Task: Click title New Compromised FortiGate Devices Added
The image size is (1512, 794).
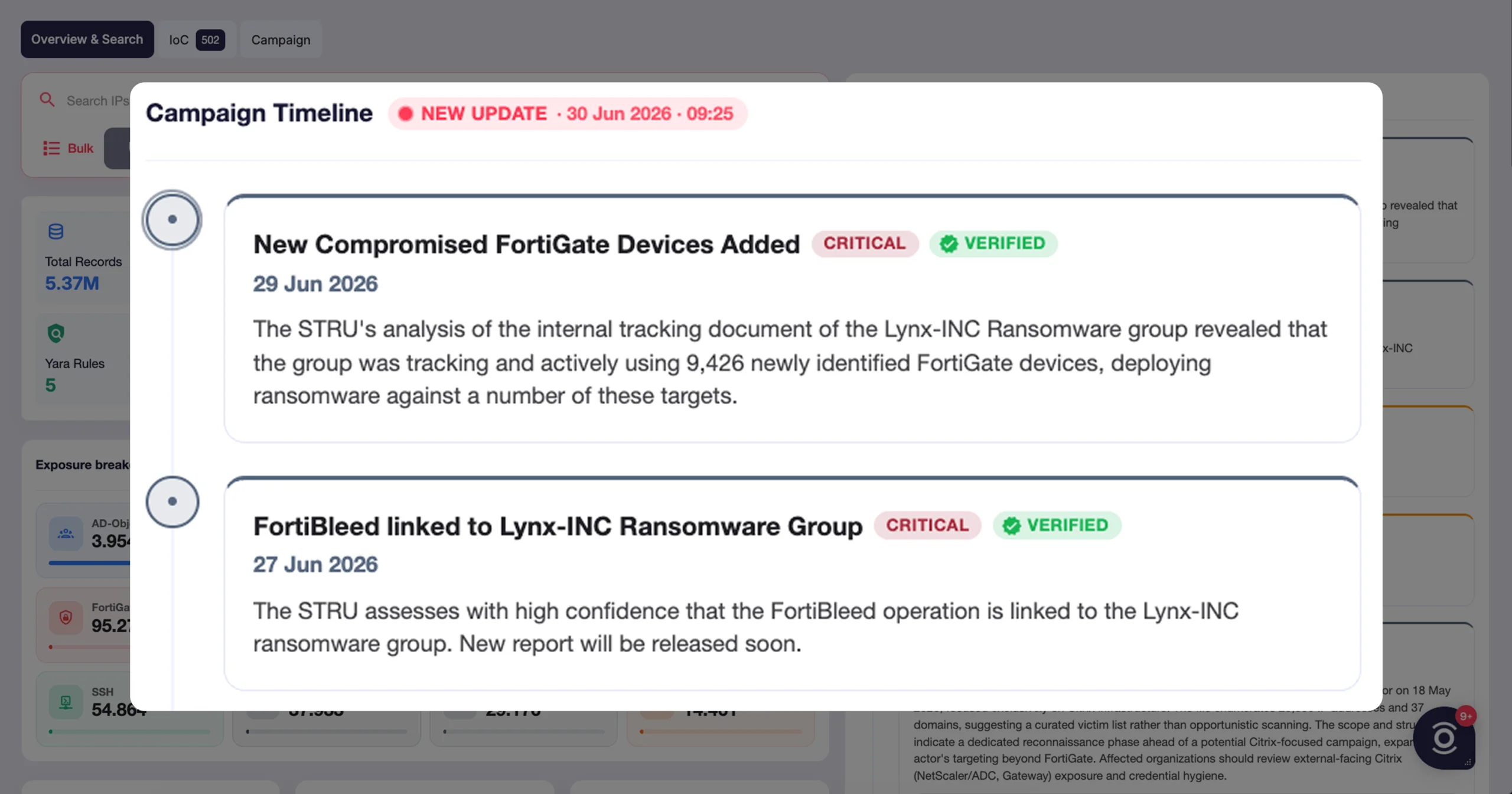Action: click(526, 244)
